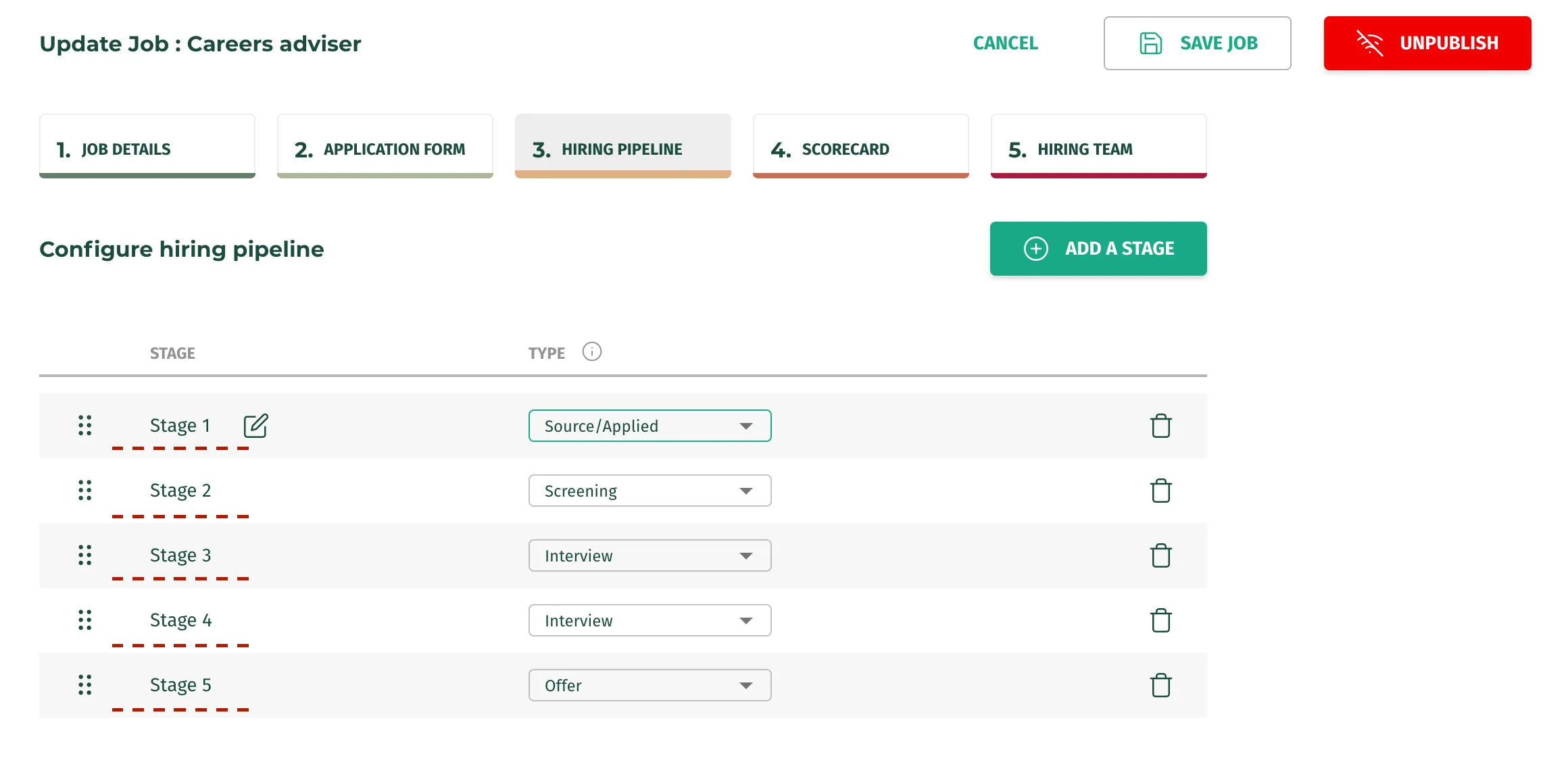Click the Stage 1 name text
Viewport: 1568px width, 773px height.
coord(180,426)
